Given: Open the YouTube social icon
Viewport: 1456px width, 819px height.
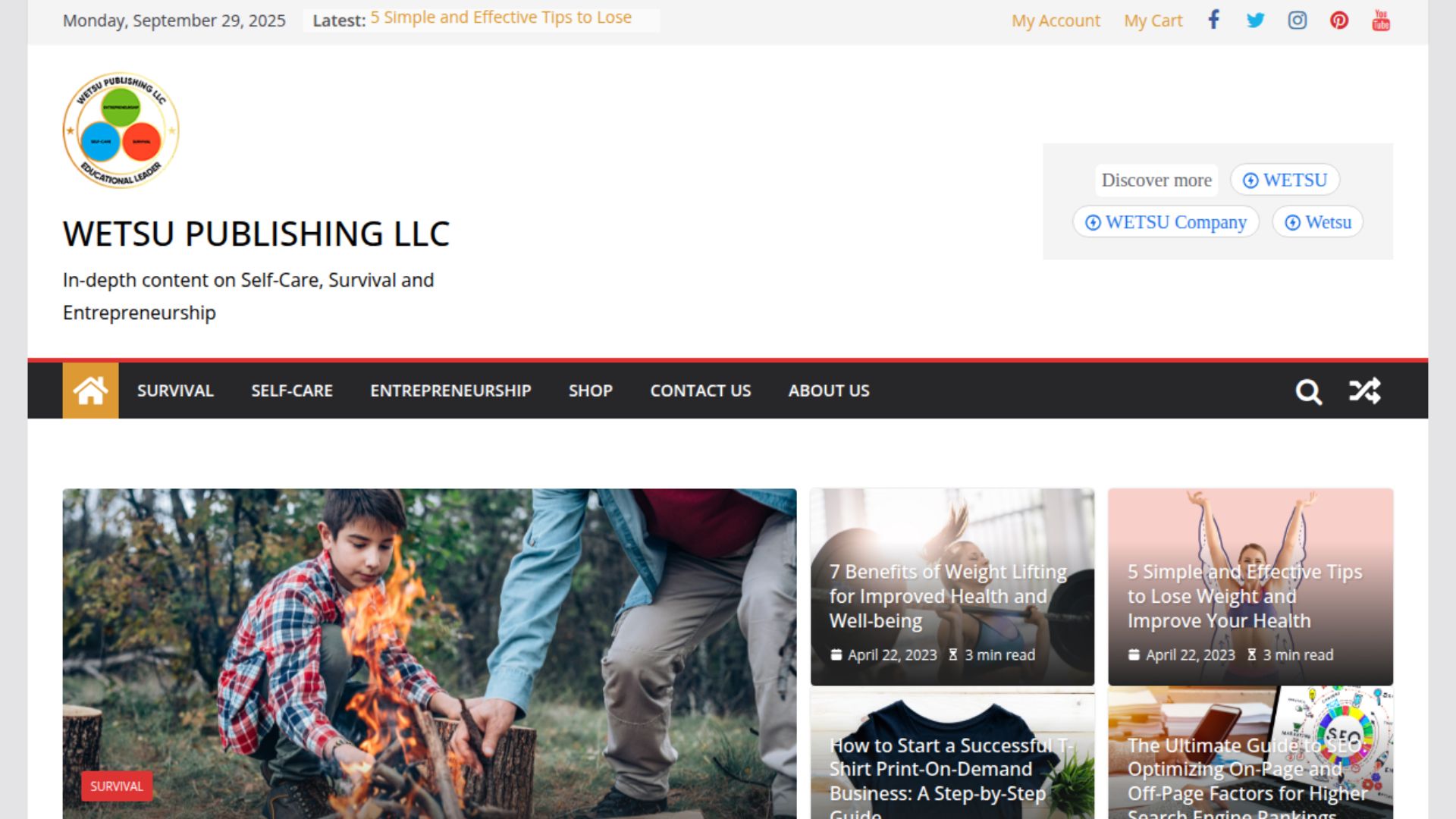Looking at the screenshot, I should click(x=1381, y=20).
